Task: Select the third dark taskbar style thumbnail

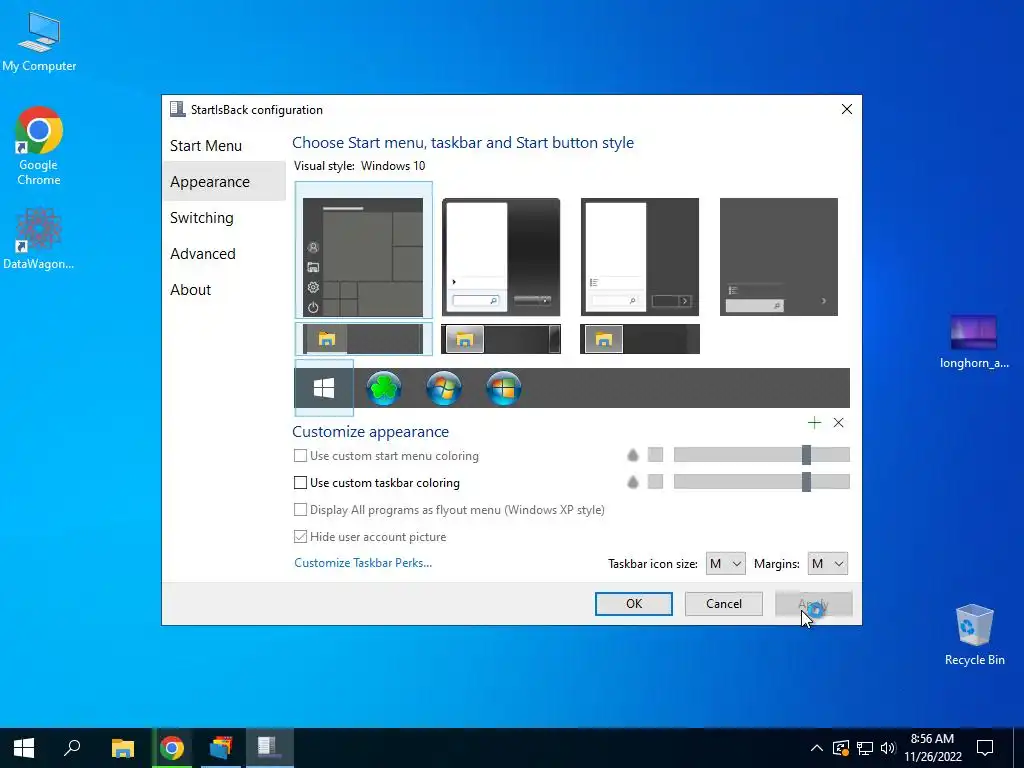Action: 640,339
